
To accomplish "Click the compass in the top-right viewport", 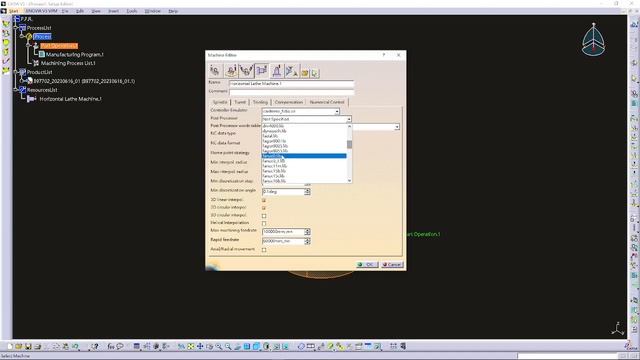I will pos(593,40).
